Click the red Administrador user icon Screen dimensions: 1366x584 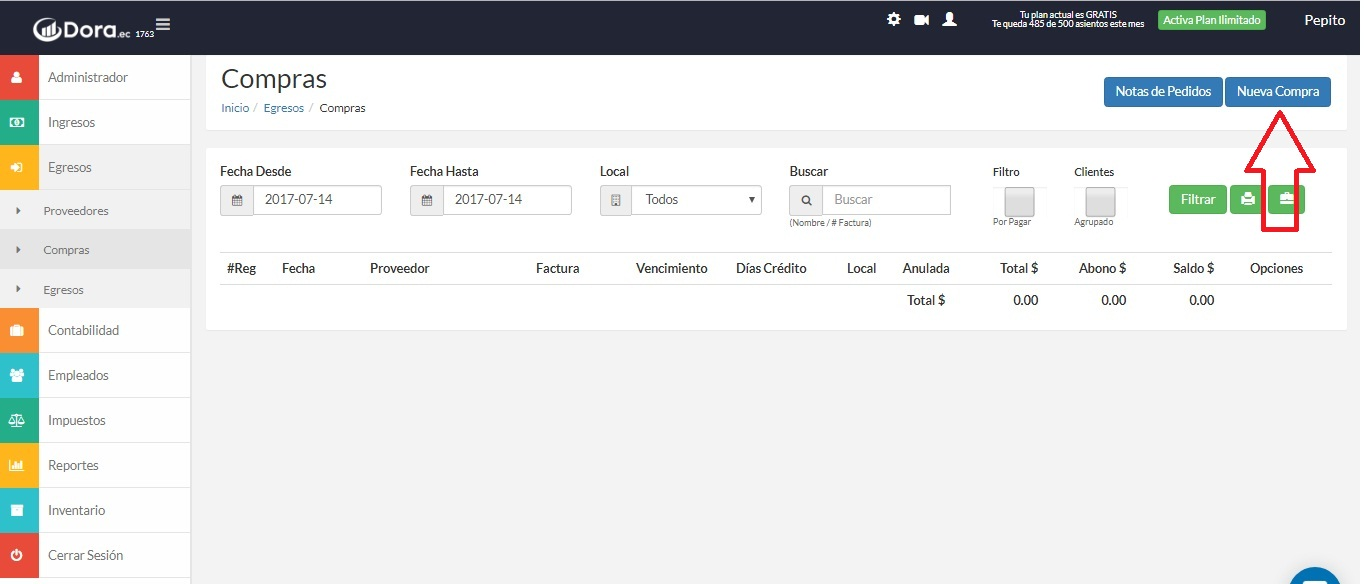point(17,77)
